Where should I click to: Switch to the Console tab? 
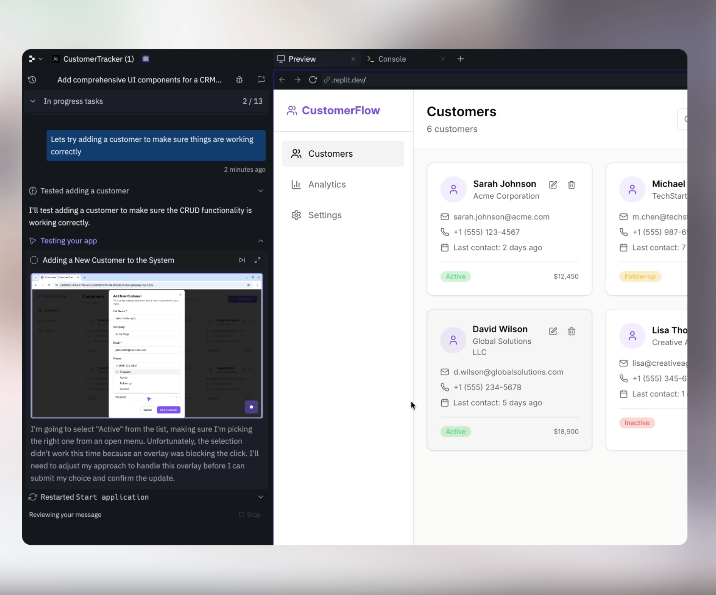pos(392,59)
